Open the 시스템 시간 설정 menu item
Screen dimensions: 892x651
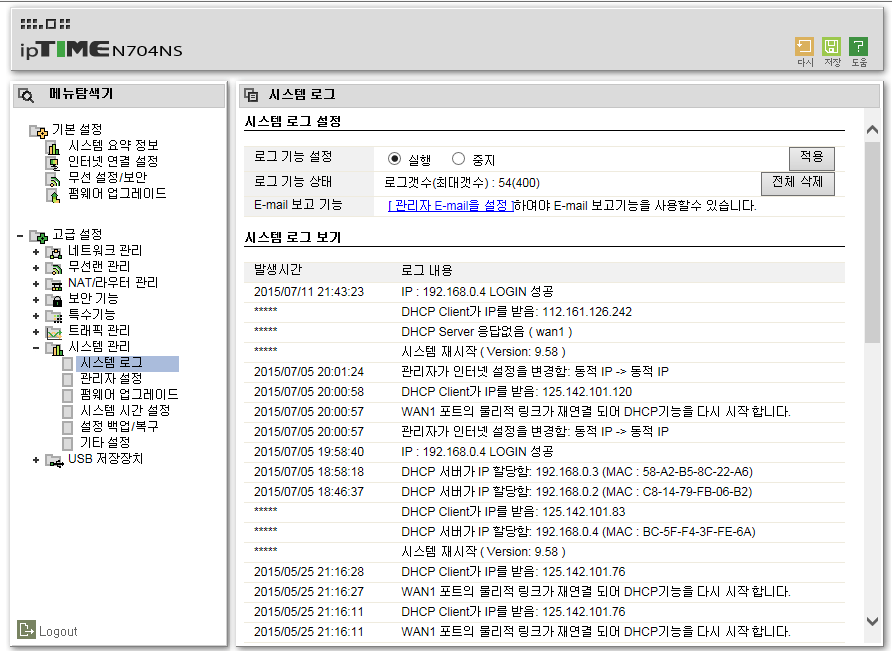point(125,410)
